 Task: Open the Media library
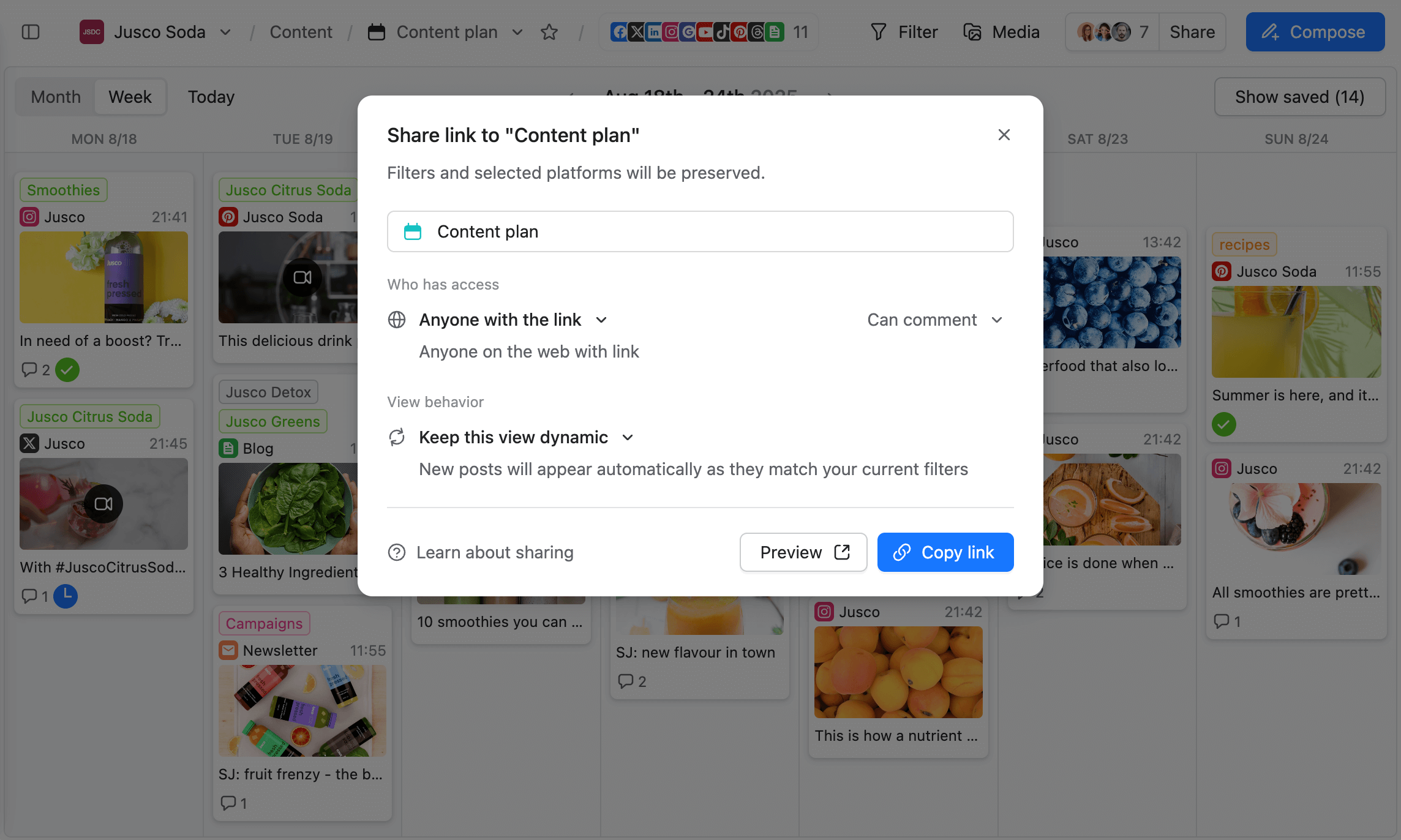point(1001,32)
